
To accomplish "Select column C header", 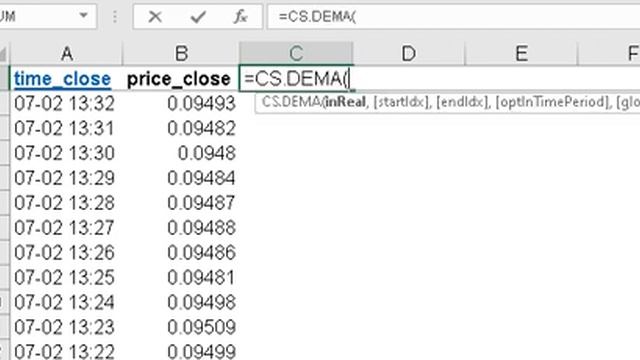I will tap(296, 53).
